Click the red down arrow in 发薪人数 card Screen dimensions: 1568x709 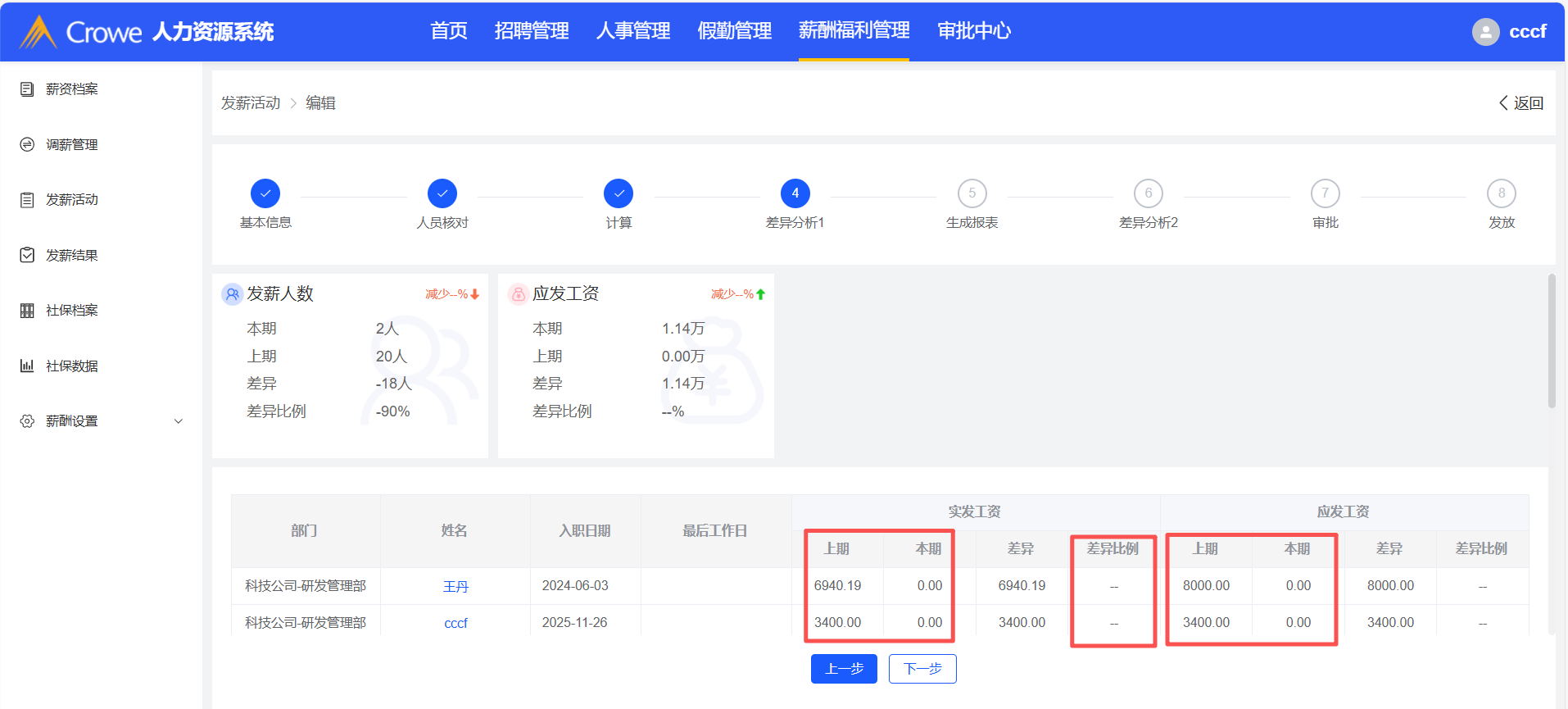coord(475,294)
